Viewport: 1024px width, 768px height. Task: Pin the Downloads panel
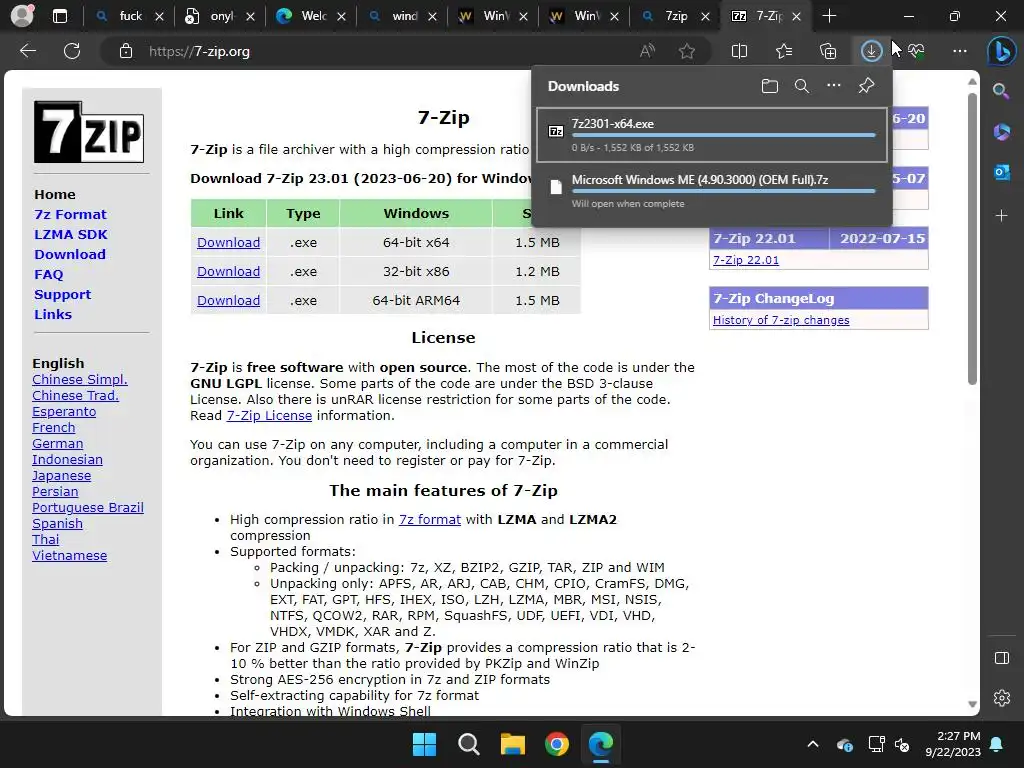click(x=866, y=86)
